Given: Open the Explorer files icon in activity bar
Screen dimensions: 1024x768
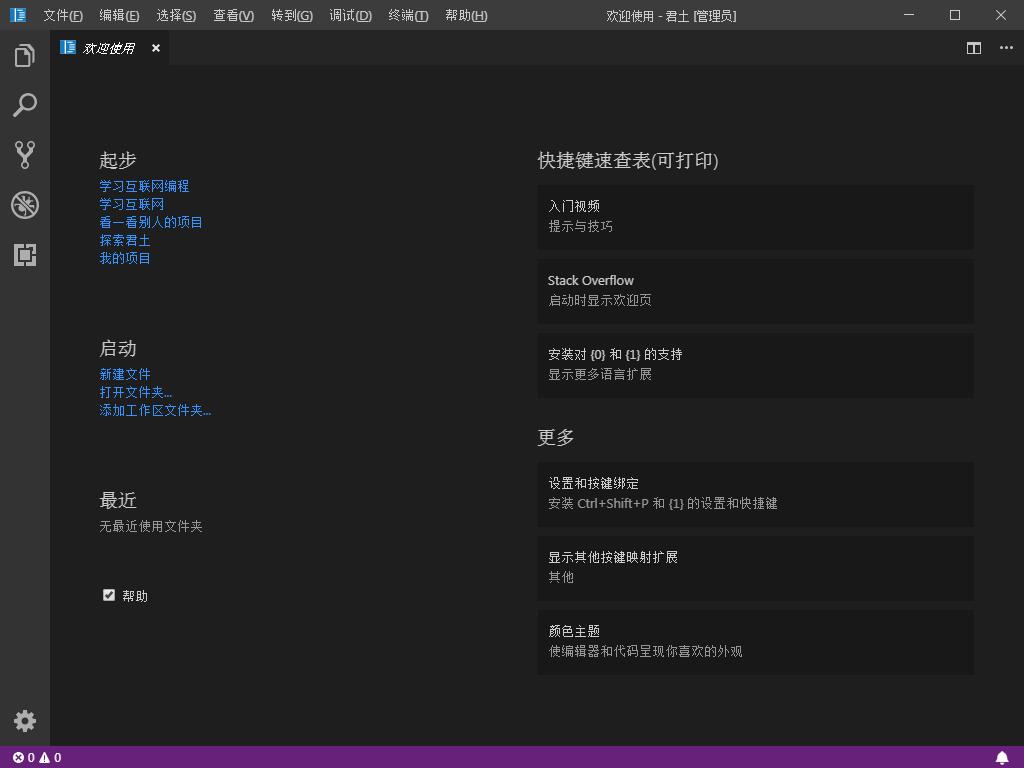Looking at the screenshot, I should click(25, 56).
